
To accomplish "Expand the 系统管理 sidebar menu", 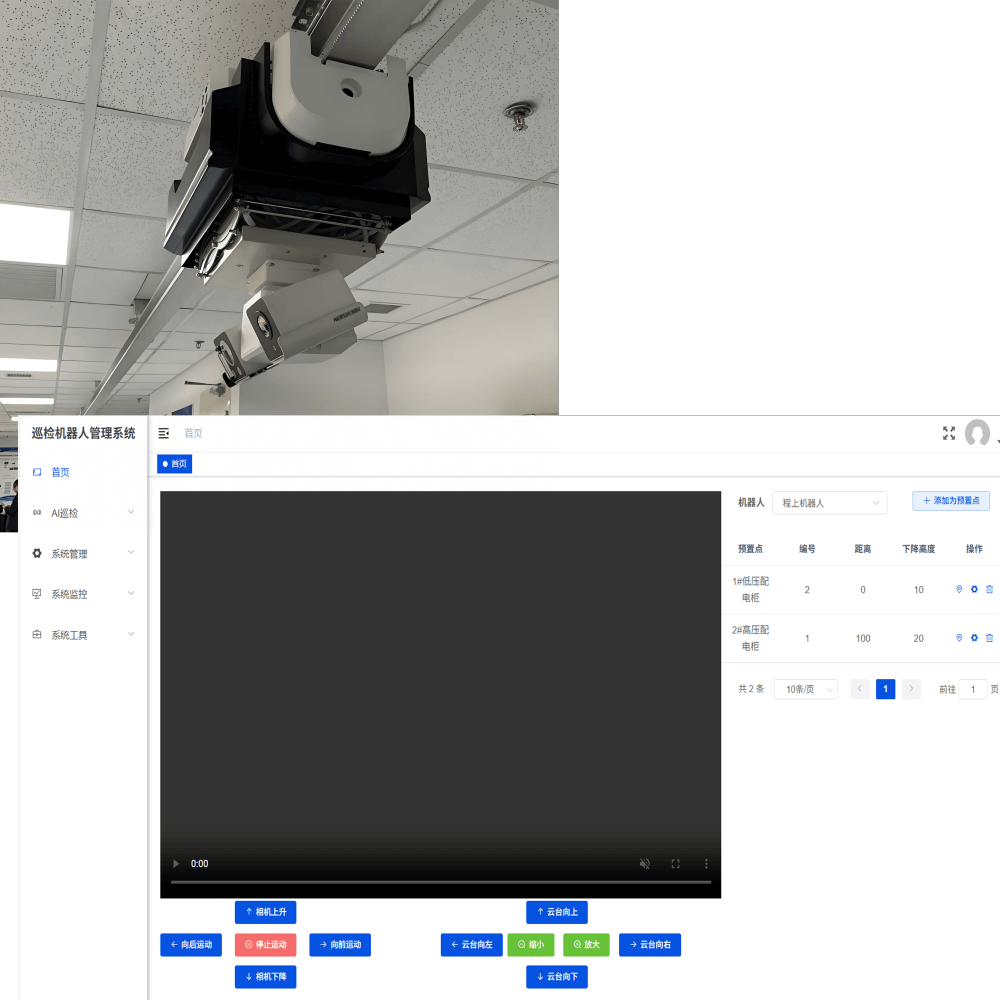I will (83, 554).
